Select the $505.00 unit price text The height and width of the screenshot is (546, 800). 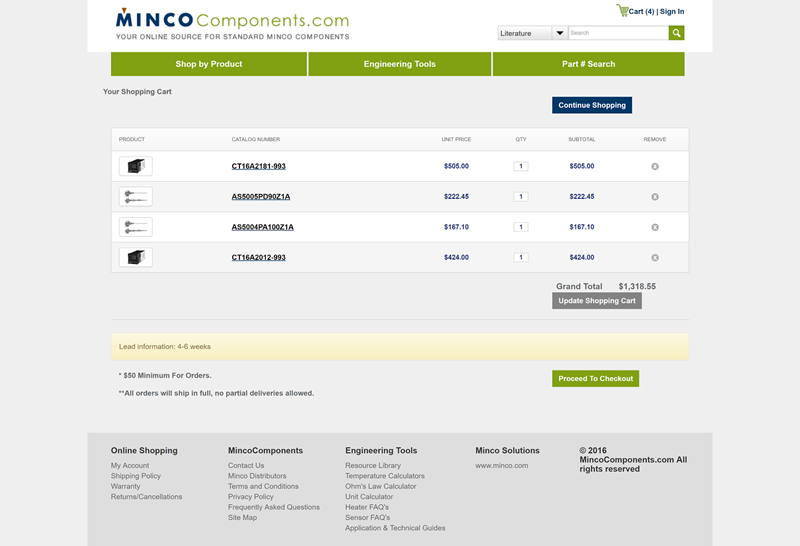point(456,166)
